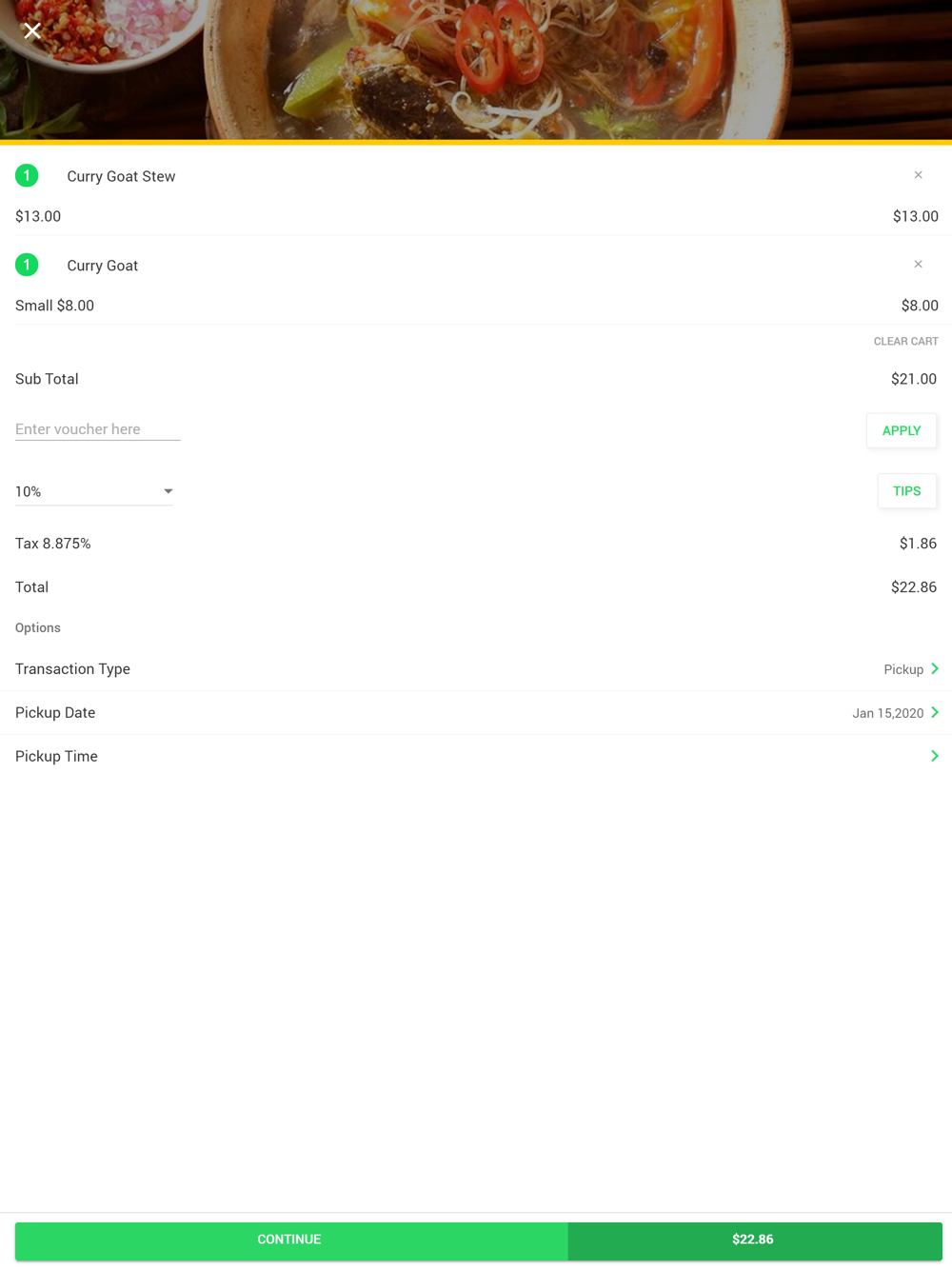Remove Curry Goat Stew from cart
Viewport: 952px width, 1270px height.
click(918, 175)
